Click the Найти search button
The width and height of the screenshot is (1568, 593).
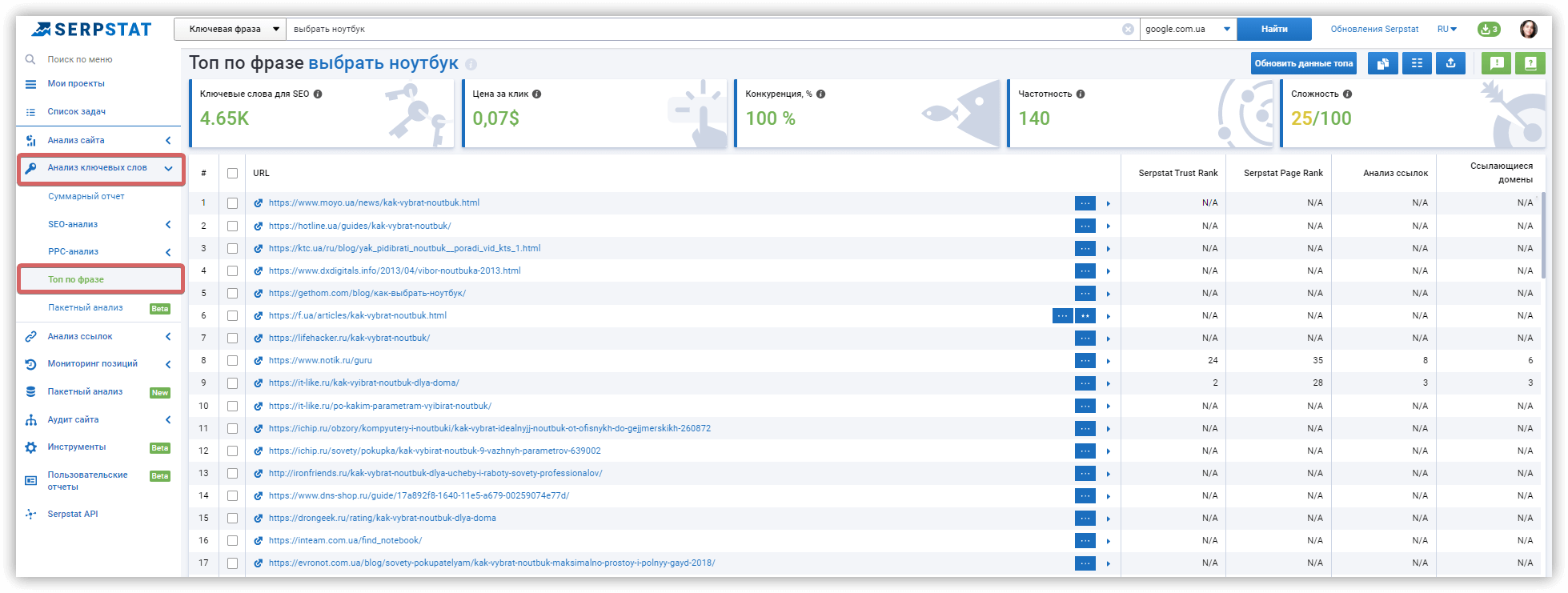[1274, 30]
